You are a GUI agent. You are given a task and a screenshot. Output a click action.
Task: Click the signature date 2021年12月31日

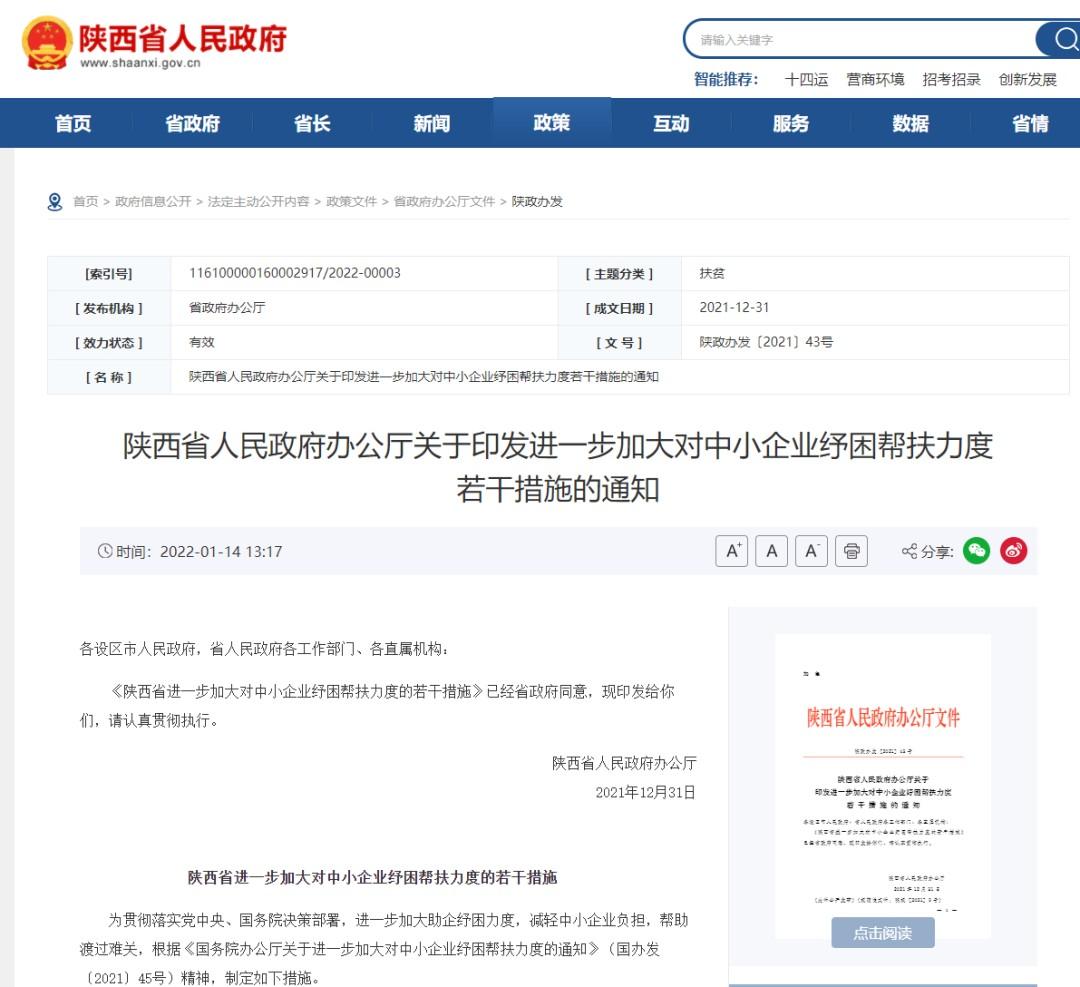(645, 792)
